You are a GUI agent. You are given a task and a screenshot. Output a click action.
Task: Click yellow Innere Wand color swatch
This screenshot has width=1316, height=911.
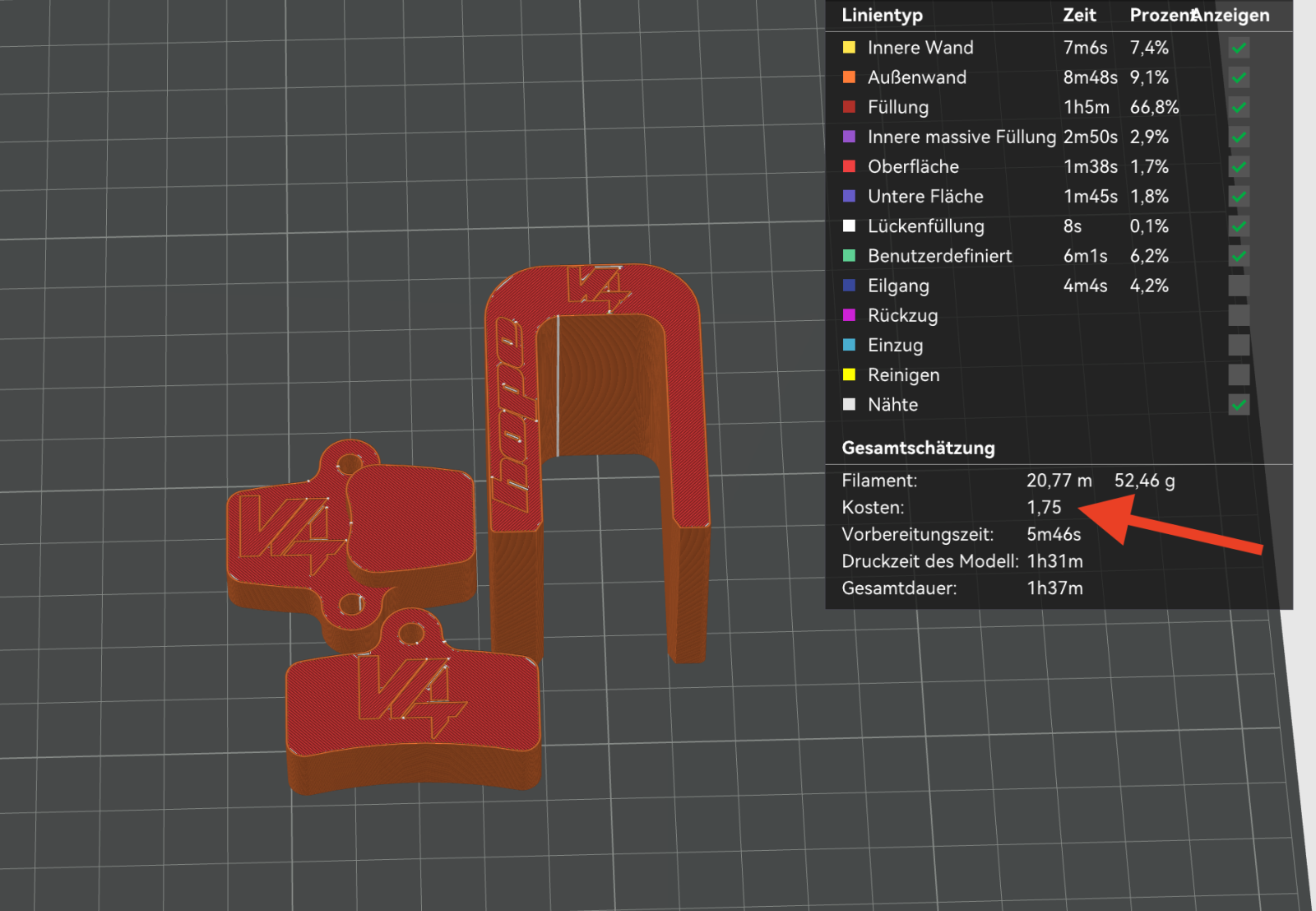click(849, 48)
